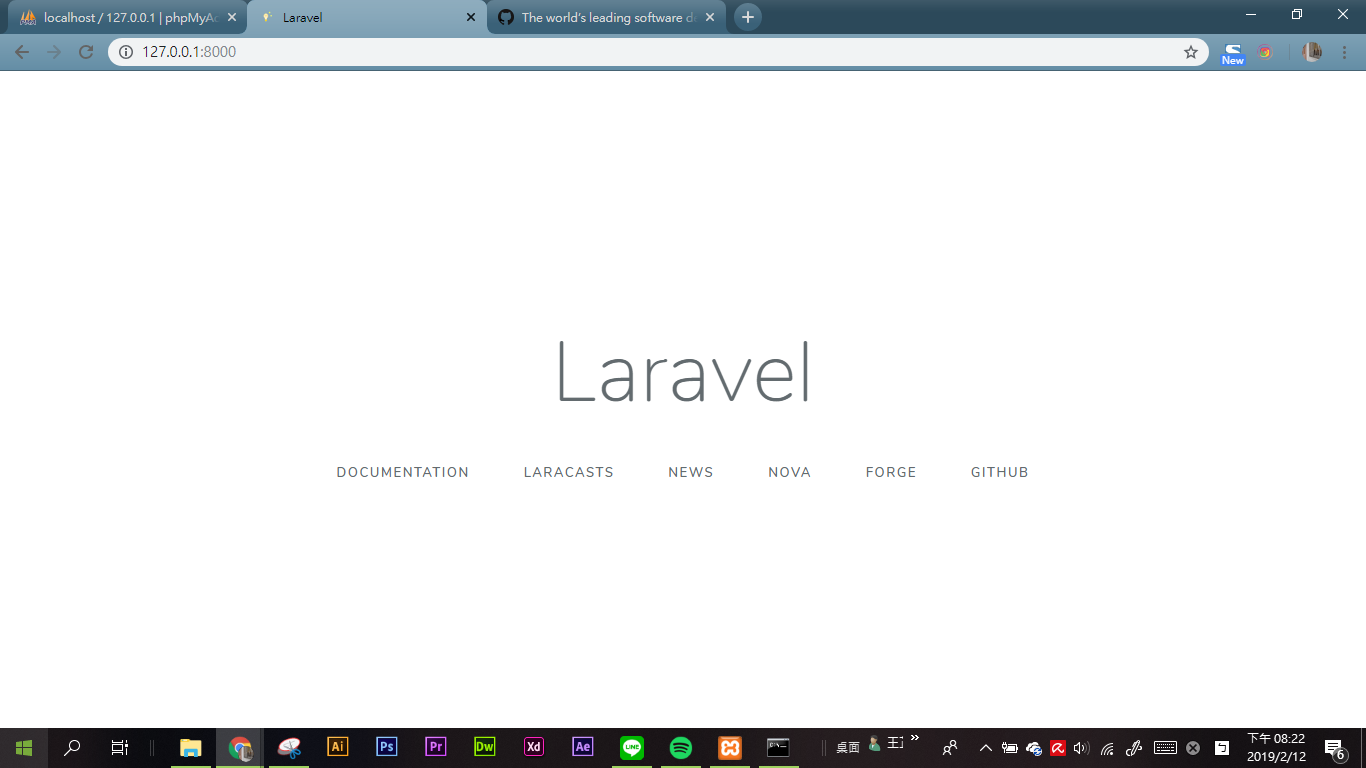Viewport: 1366px width, 768px height.
Task: Open Spotify from the taskbar
Action: pos(681,747)
